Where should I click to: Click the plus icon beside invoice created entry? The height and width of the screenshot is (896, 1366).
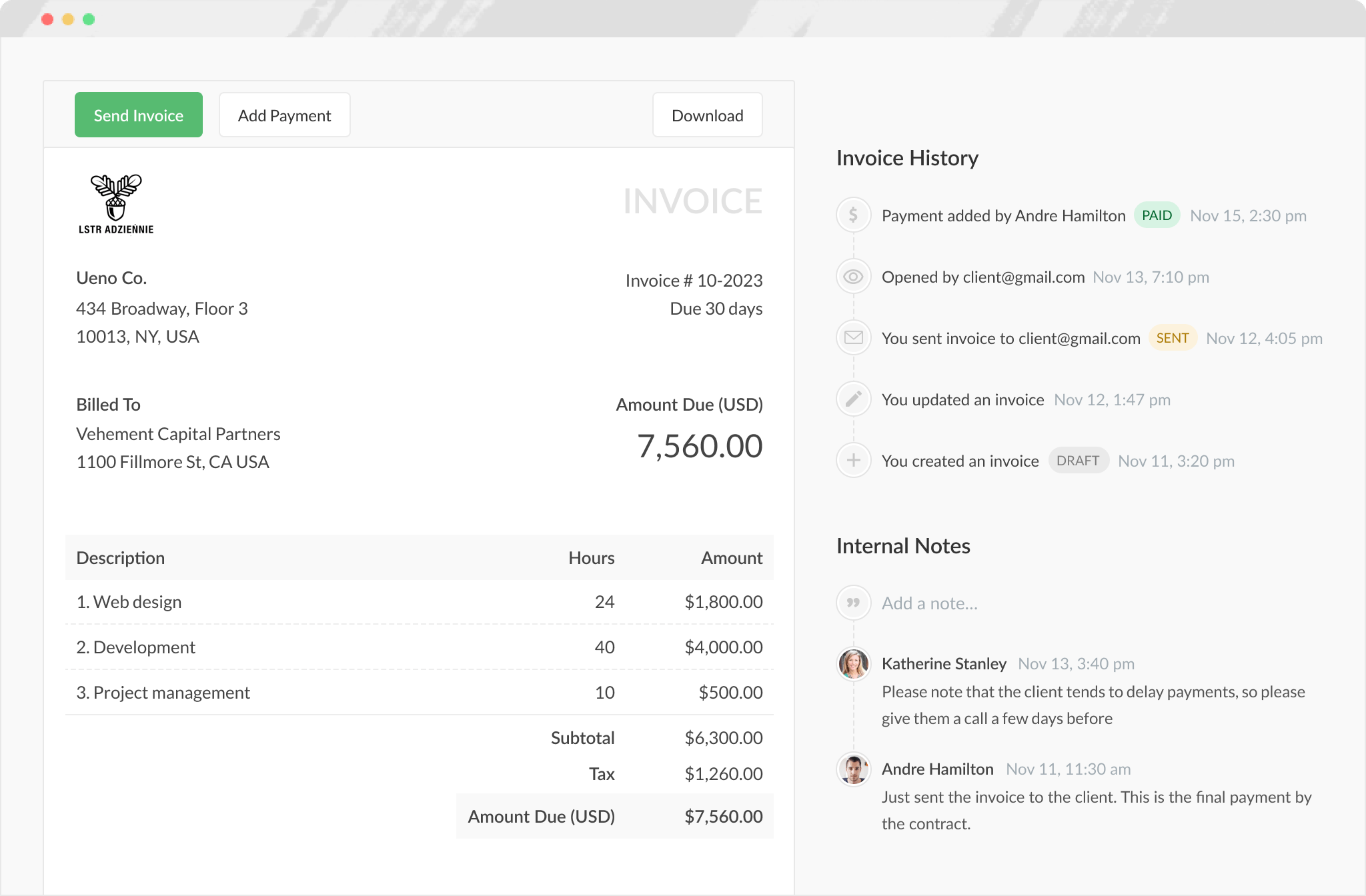point(853,460)
